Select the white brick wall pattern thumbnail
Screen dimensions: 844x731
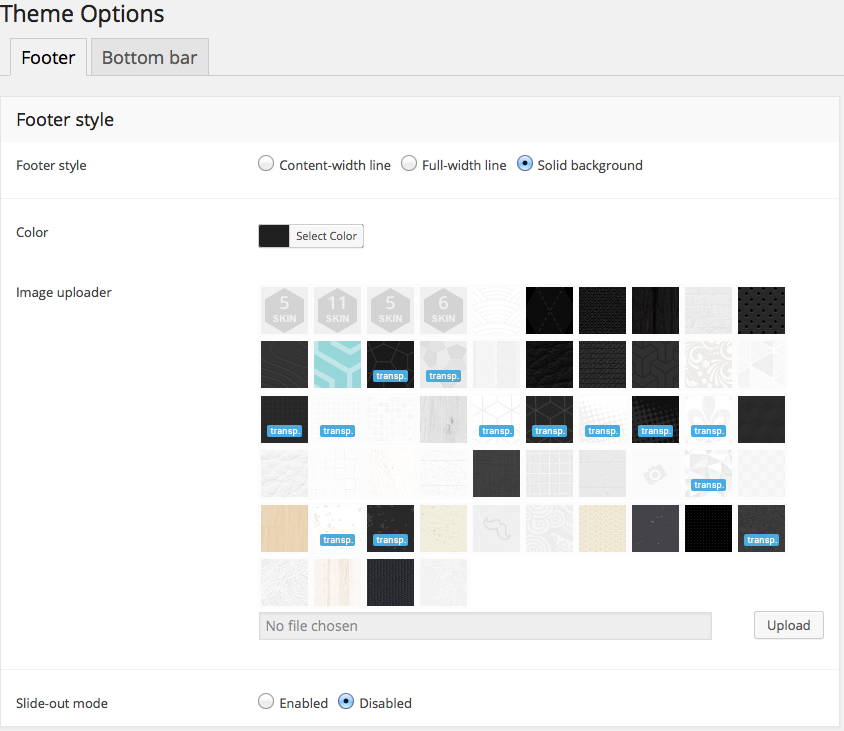coord(708,310)
